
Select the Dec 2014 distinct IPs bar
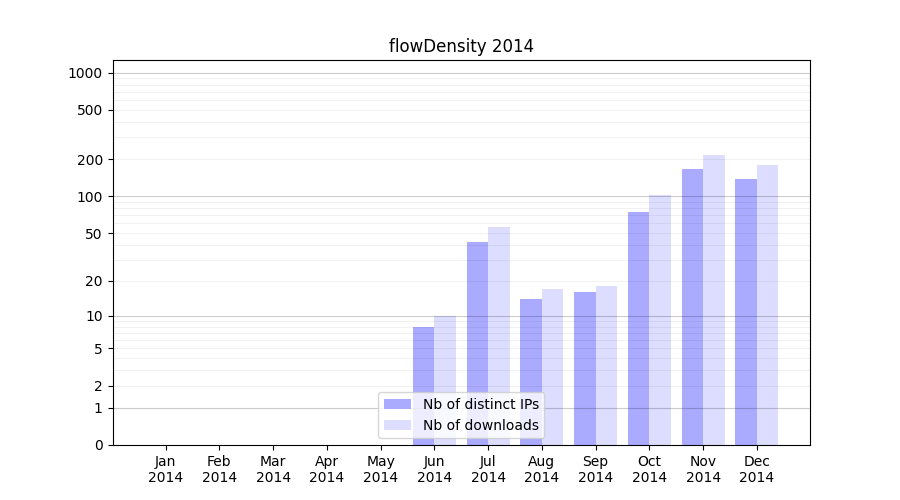(x=746, y=312)
